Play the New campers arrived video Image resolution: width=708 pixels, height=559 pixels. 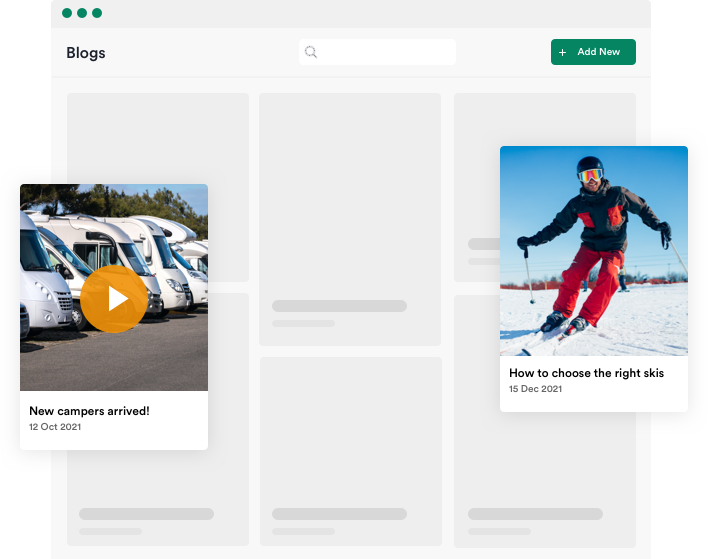(114, 299)
